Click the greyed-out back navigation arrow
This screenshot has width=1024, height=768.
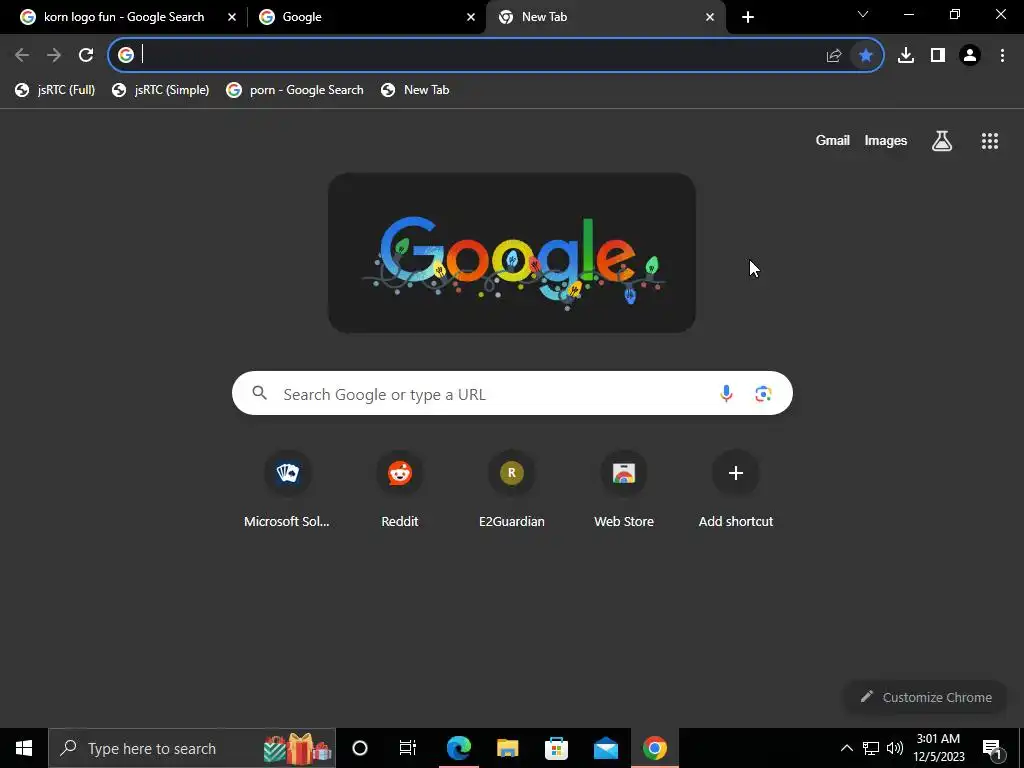(22, 56)
